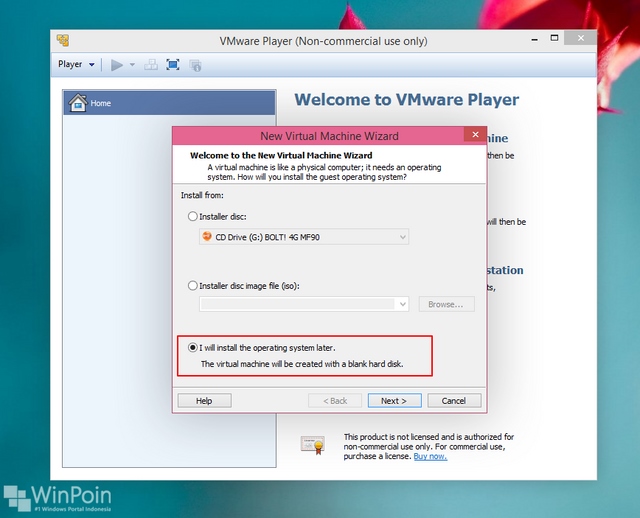Click the Power On play icon in toolbar

pos(117,65)
